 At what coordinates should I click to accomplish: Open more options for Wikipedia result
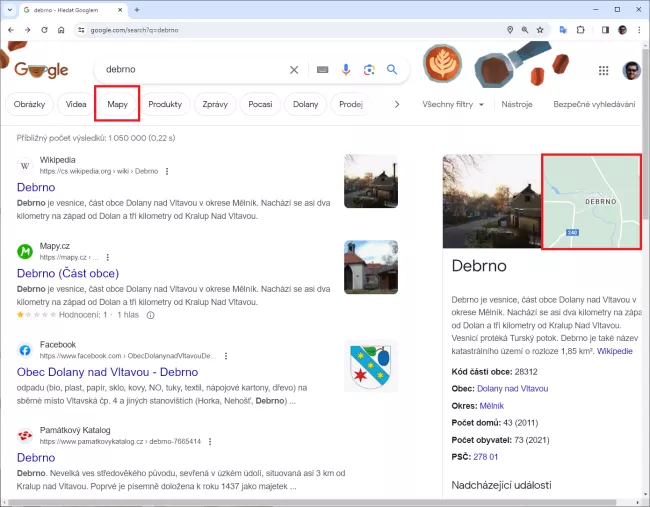pos(167,171)
